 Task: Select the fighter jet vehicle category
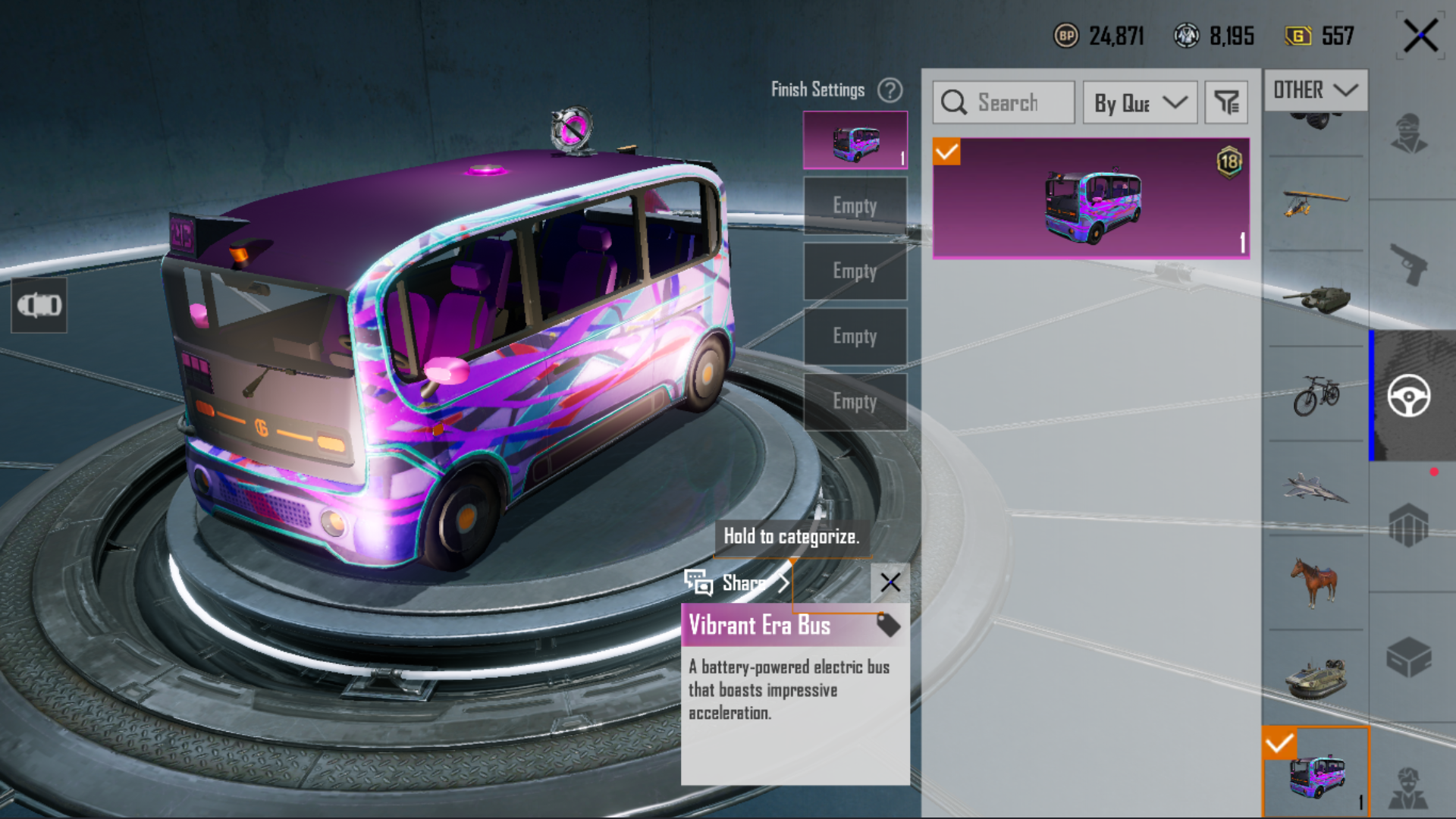[x=1316, y=488]
